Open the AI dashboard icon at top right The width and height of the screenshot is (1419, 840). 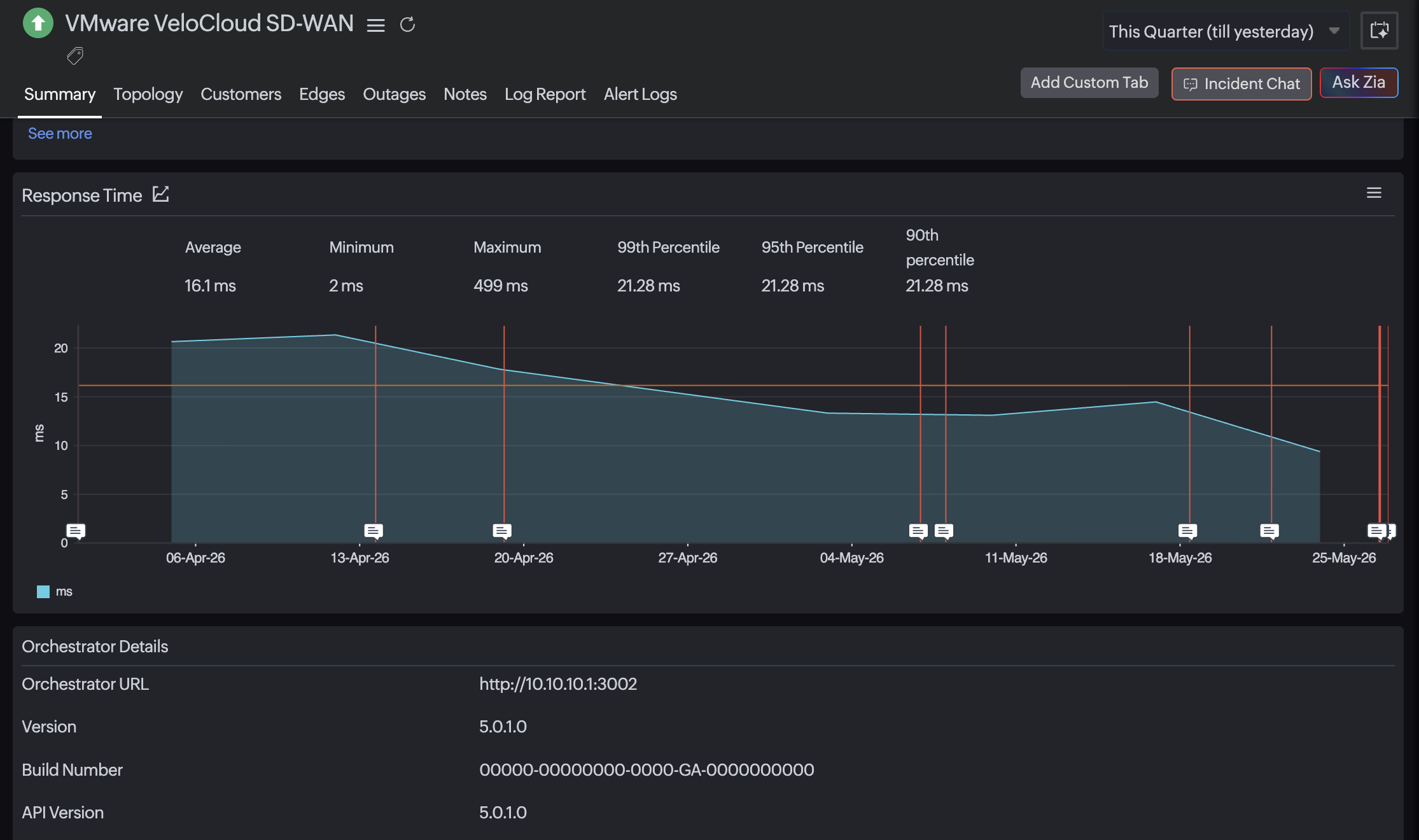pyautogui.click(x=1379, y=30)
